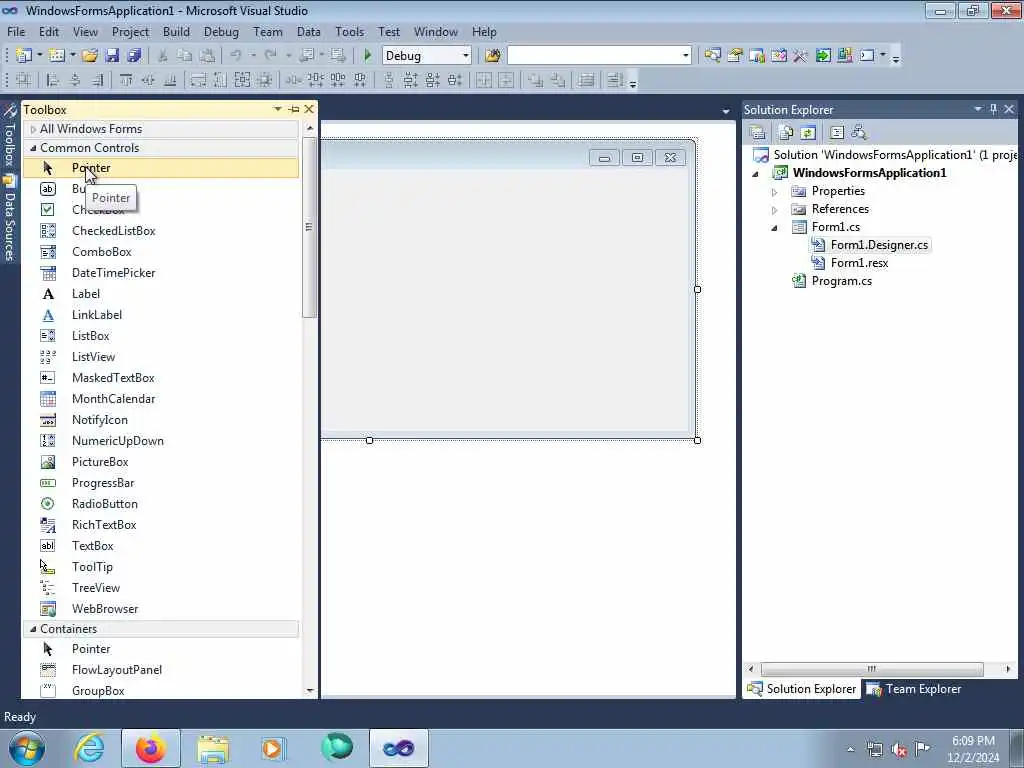
Task: Launch Firefox from the taskbar
Action: pos(151,748)
